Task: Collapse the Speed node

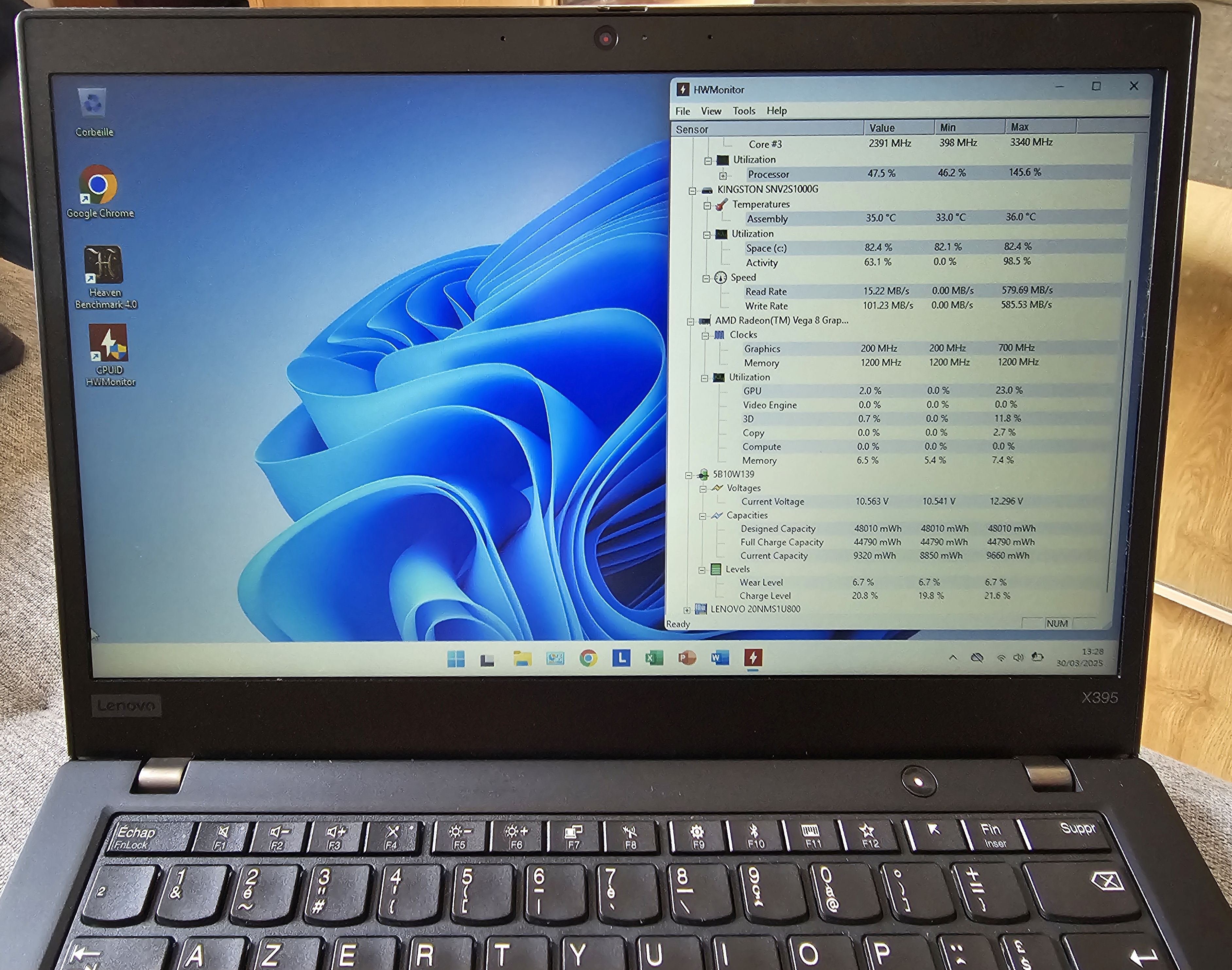Action: point(706,279)
